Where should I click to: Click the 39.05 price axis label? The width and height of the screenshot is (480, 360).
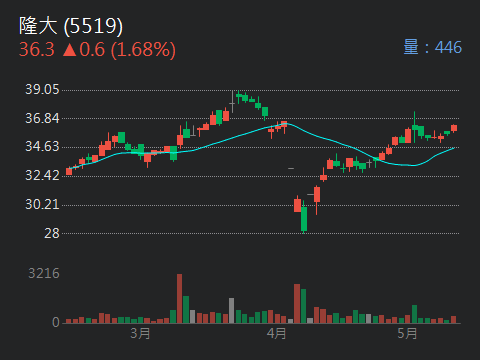pyautogui.click(x=42, y=89)
